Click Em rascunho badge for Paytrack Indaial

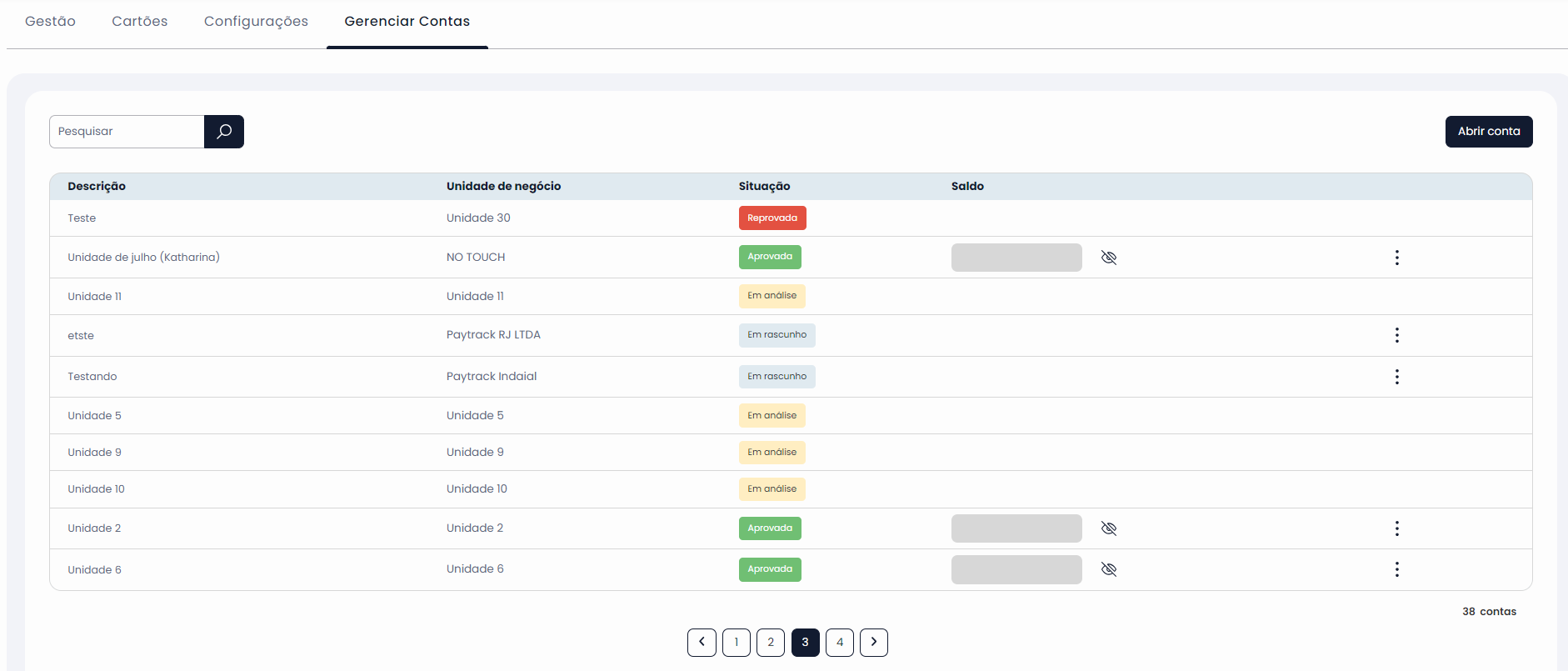click(x=777, y=377)
